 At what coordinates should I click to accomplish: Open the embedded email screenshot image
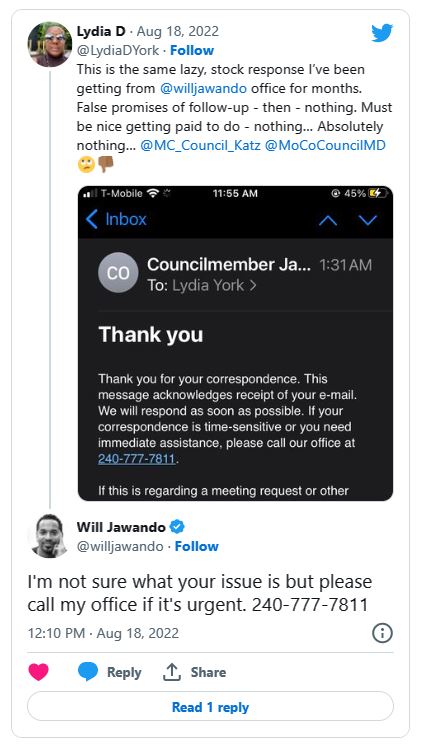tap(235, 343)
